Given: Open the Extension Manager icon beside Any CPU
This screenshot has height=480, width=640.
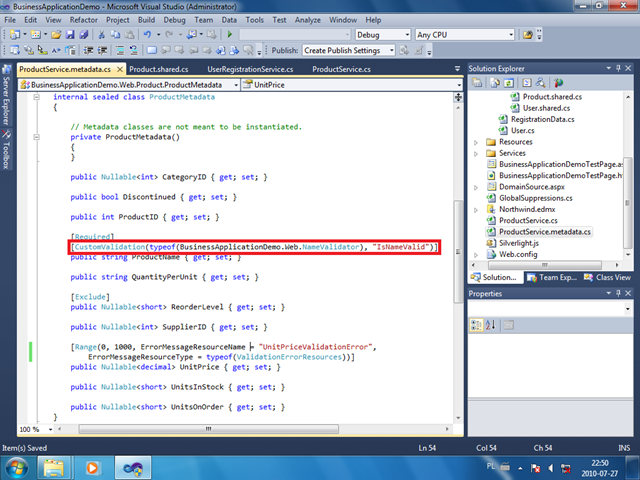Looking at the screenshot, I should 528,35.
